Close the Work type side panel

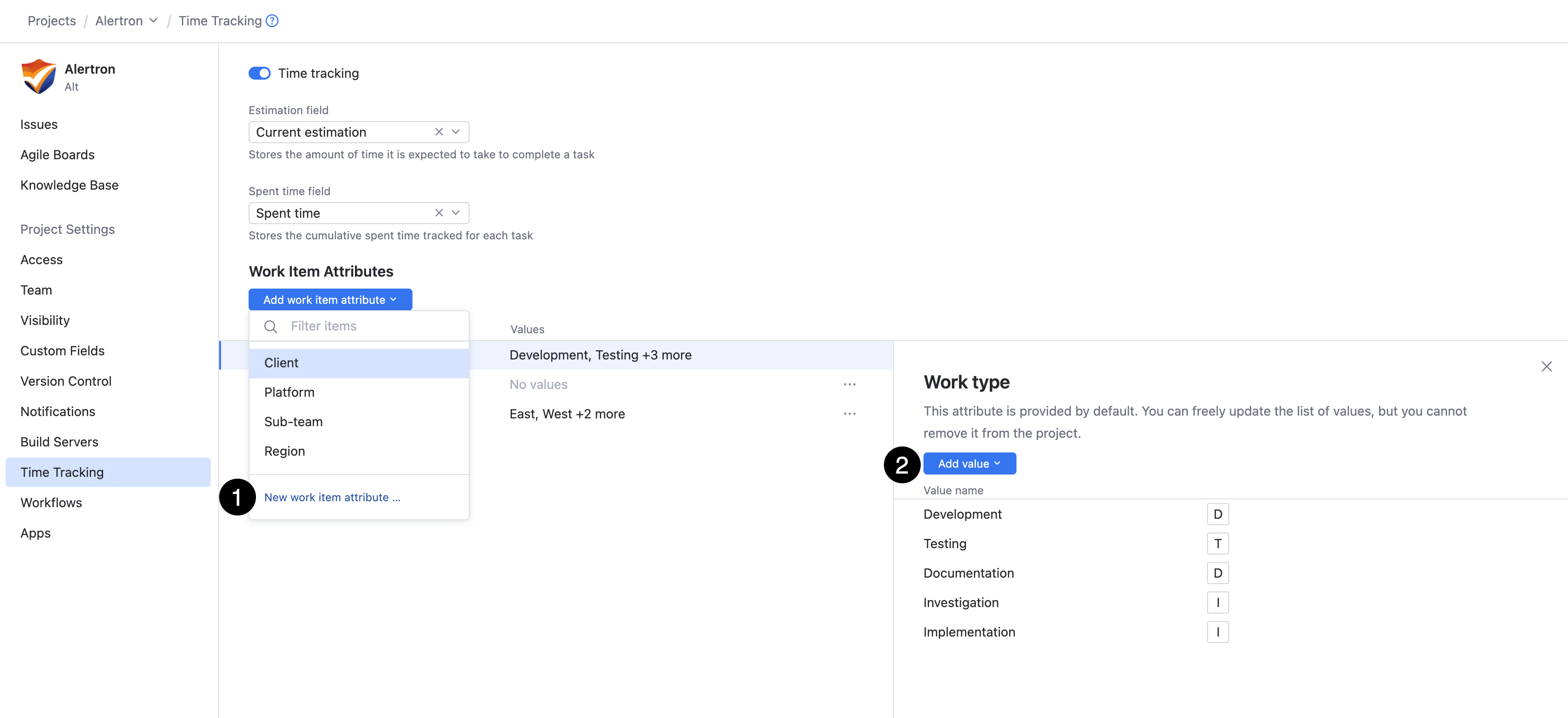(1547, 366)
